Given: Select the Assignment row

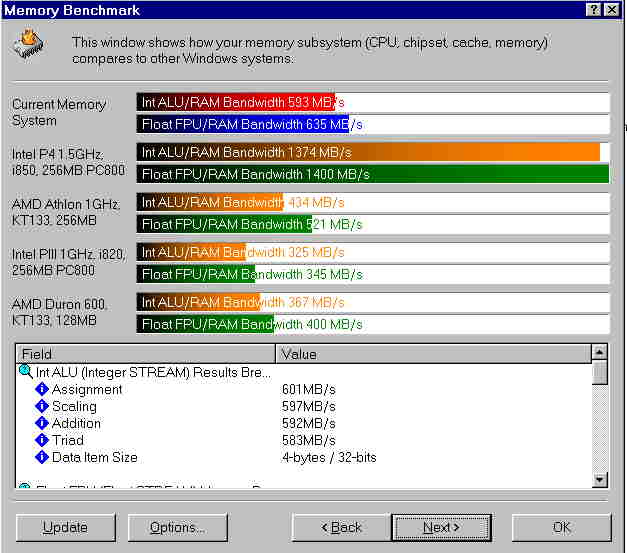Looking at the screenshot, I should [304, 389].
